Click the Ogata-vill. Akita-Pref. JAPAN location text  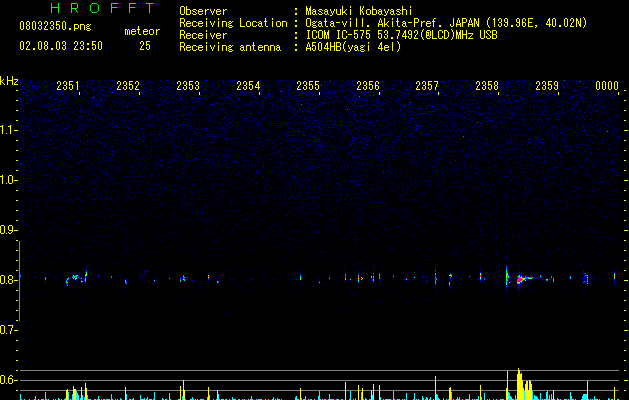[446, 23]
